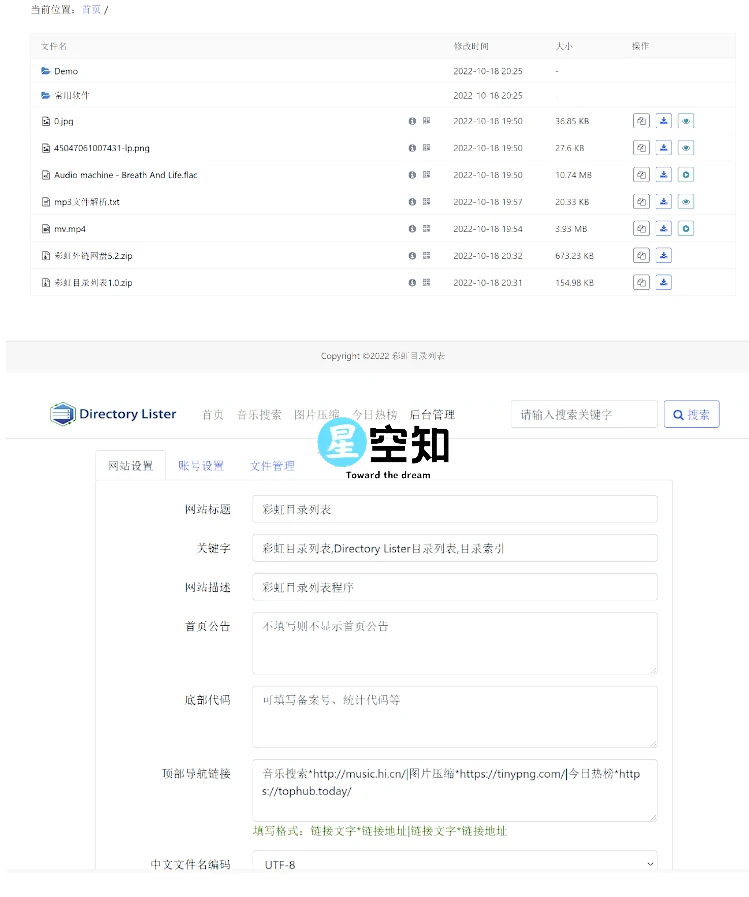The image size is (749, 897).
Task: Copy link of 45047061007431-lp.png
Action: click(641, 148)
